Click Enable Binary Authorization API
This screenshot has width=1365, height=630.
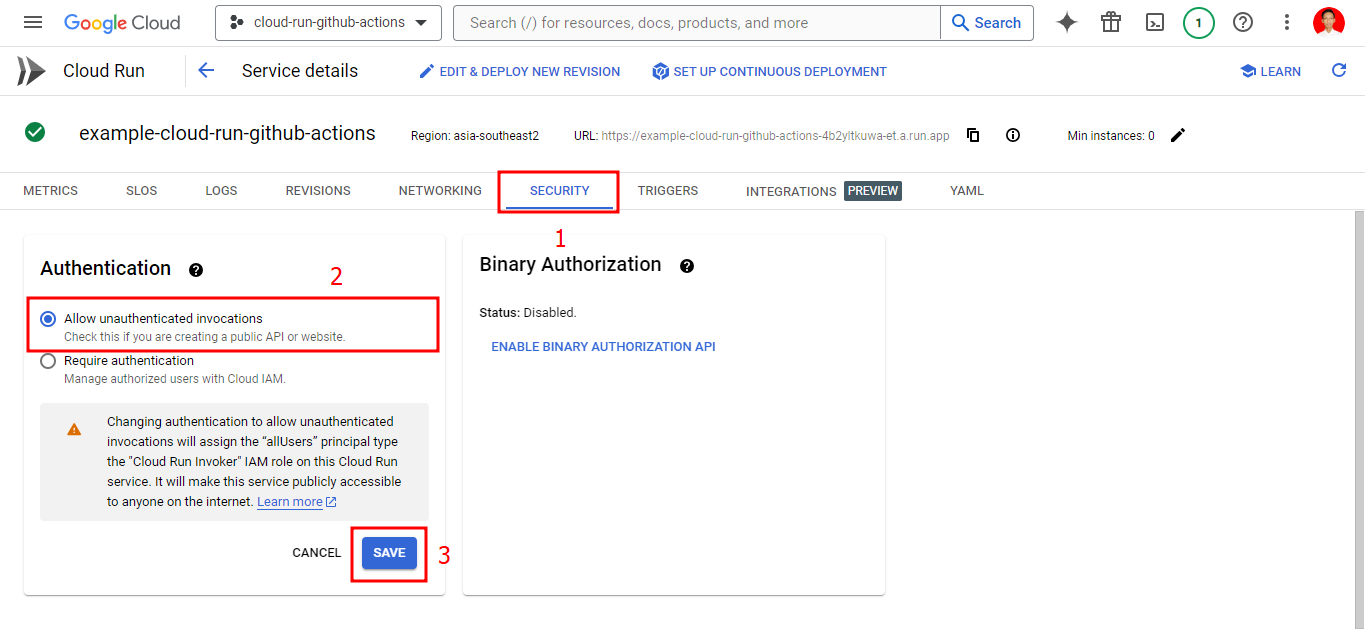[x=603, y=347]
